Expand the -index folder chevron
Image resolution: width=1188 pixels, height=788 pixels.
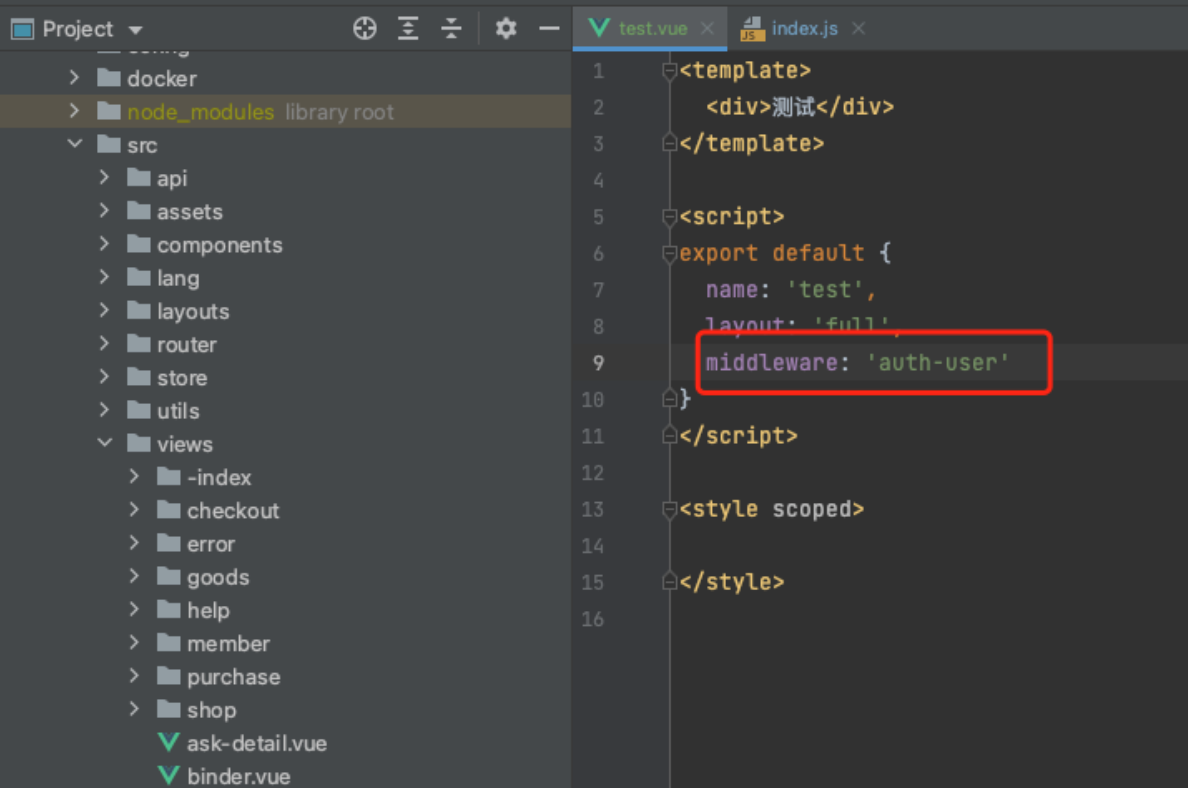tap(134, 476)
